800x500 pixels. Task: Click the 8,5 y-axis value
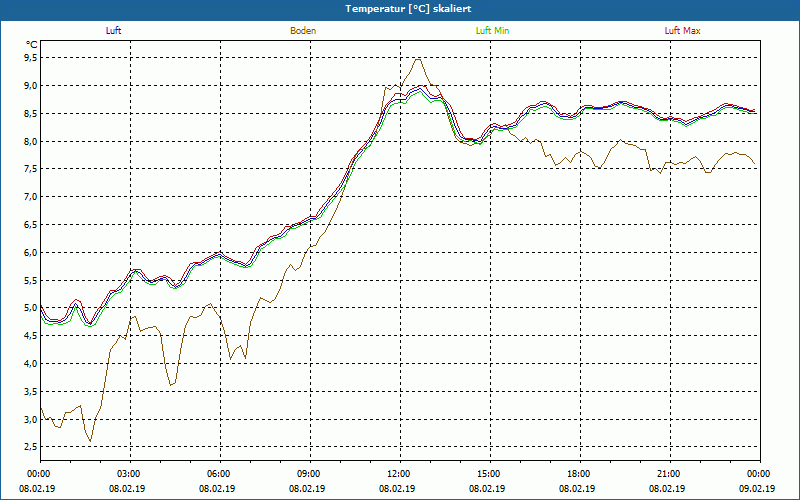[31, 113]
